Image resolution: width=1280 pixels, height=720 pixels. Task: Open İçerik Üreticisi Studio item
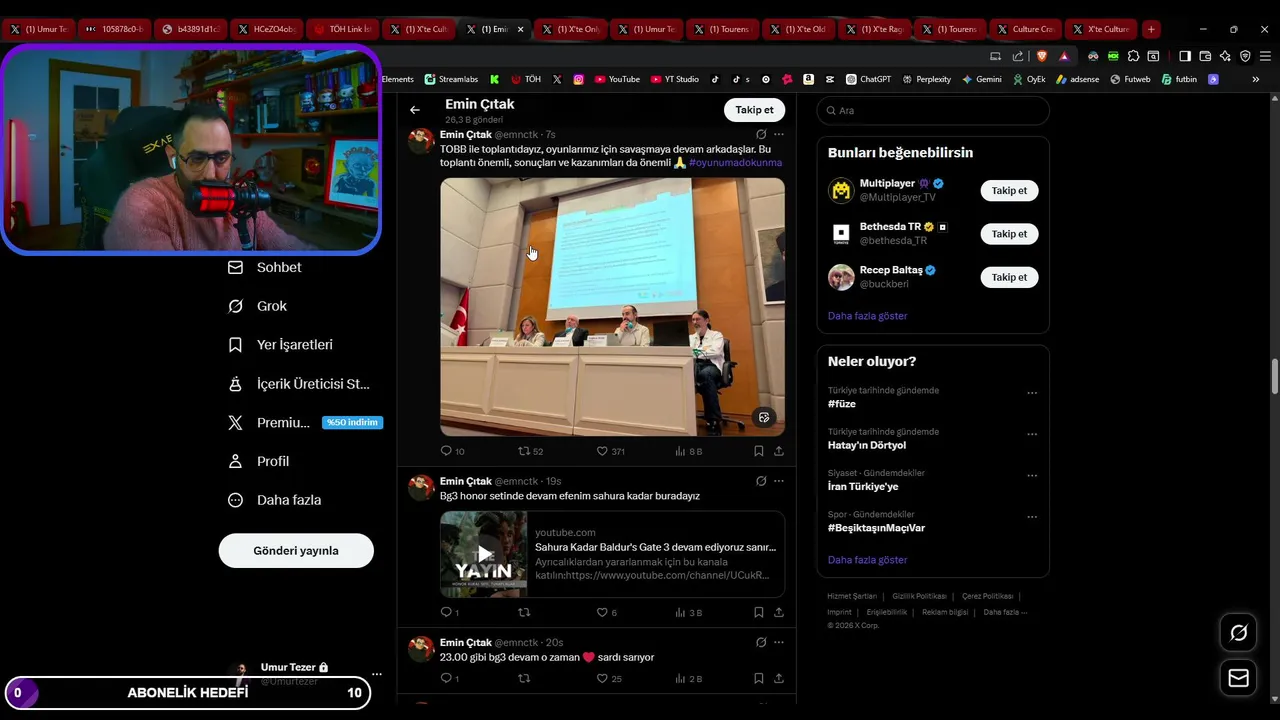coord(298,383)
